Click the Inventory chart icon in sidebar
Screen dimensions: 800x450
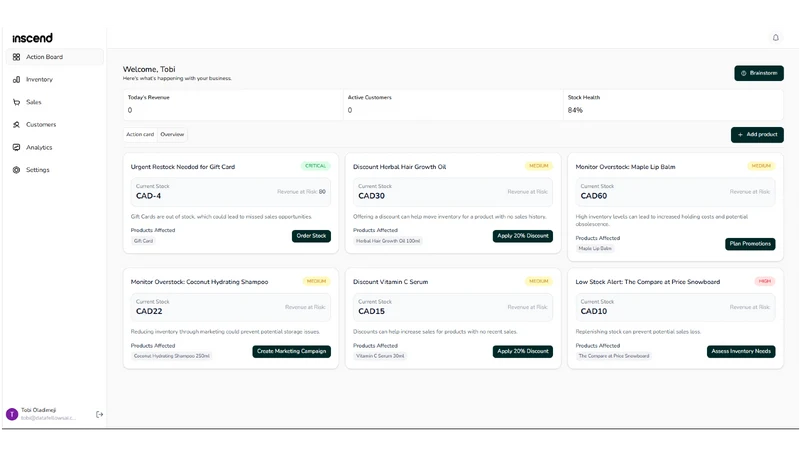point(16,80)
